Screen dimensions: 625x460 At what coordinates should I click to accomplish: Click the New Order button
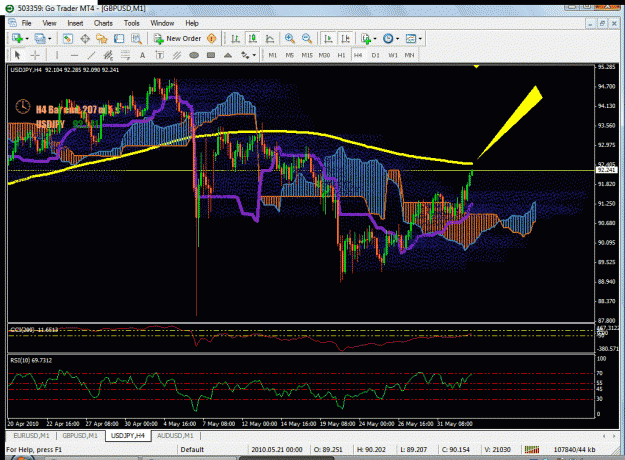click(x=177, y=39)
